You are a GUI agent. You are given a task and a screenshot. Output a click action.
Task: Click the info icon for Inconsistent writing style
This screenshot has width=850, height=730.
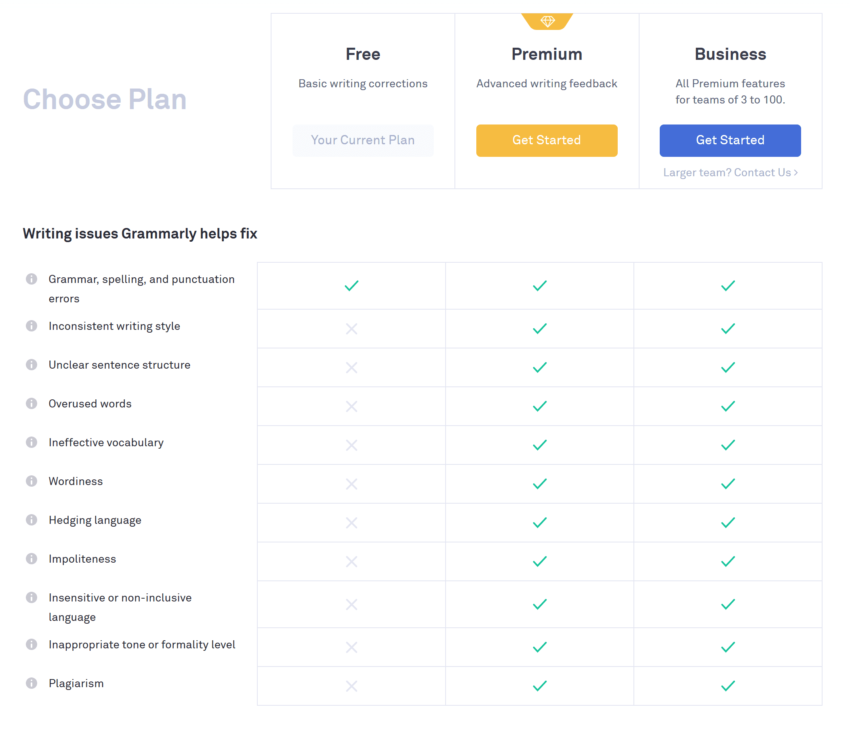pyautogui.click(x=33, y=326)
